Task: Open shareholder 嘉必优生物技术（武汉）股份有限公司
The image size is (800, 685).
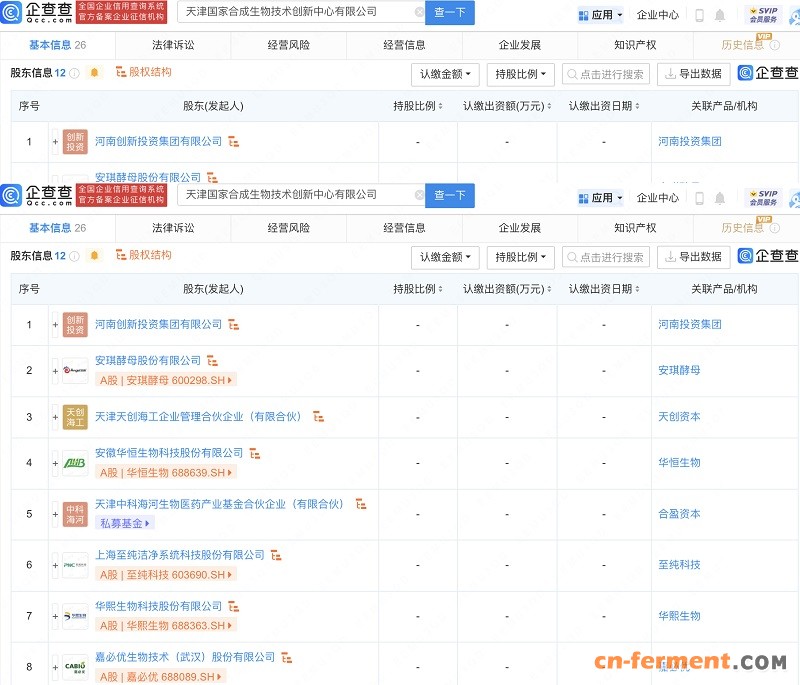Action: [x=185, y=657]
